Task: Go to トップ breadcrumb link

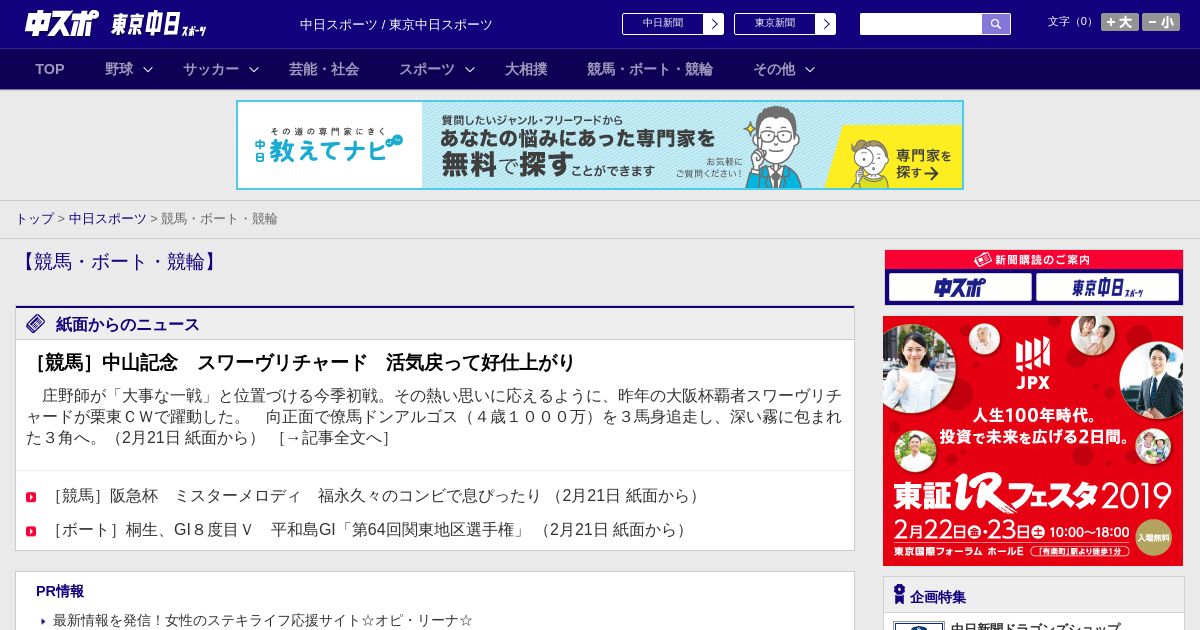Action: click(34, 218)
